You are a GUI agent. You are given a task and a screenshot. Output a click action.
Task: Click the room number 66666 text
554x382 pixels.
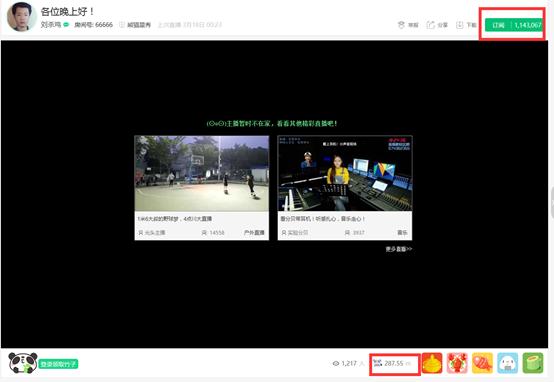pos(94,25)
